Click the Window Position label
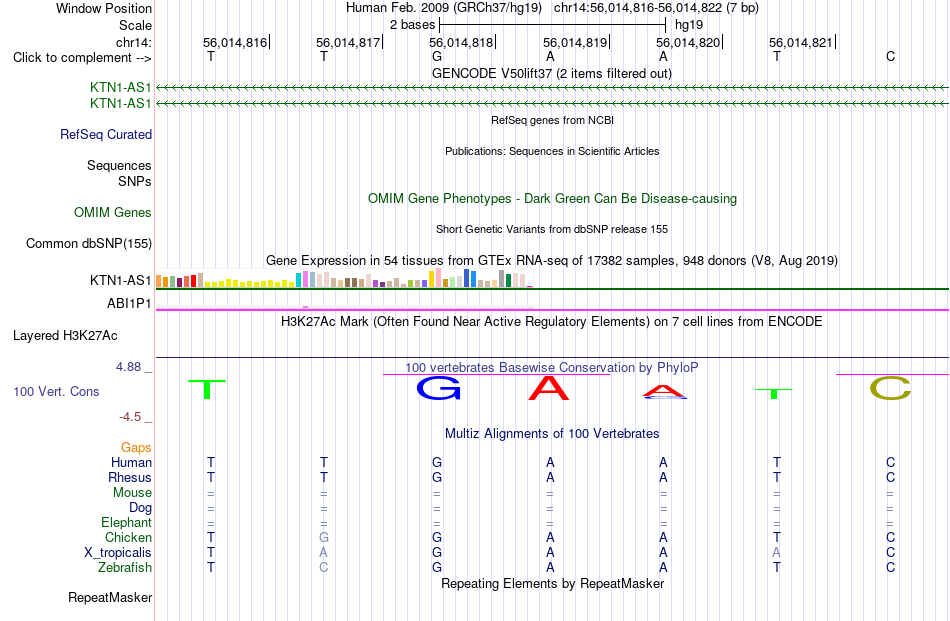The height and width of the screenshot is (621, 950). pos(104,8)
